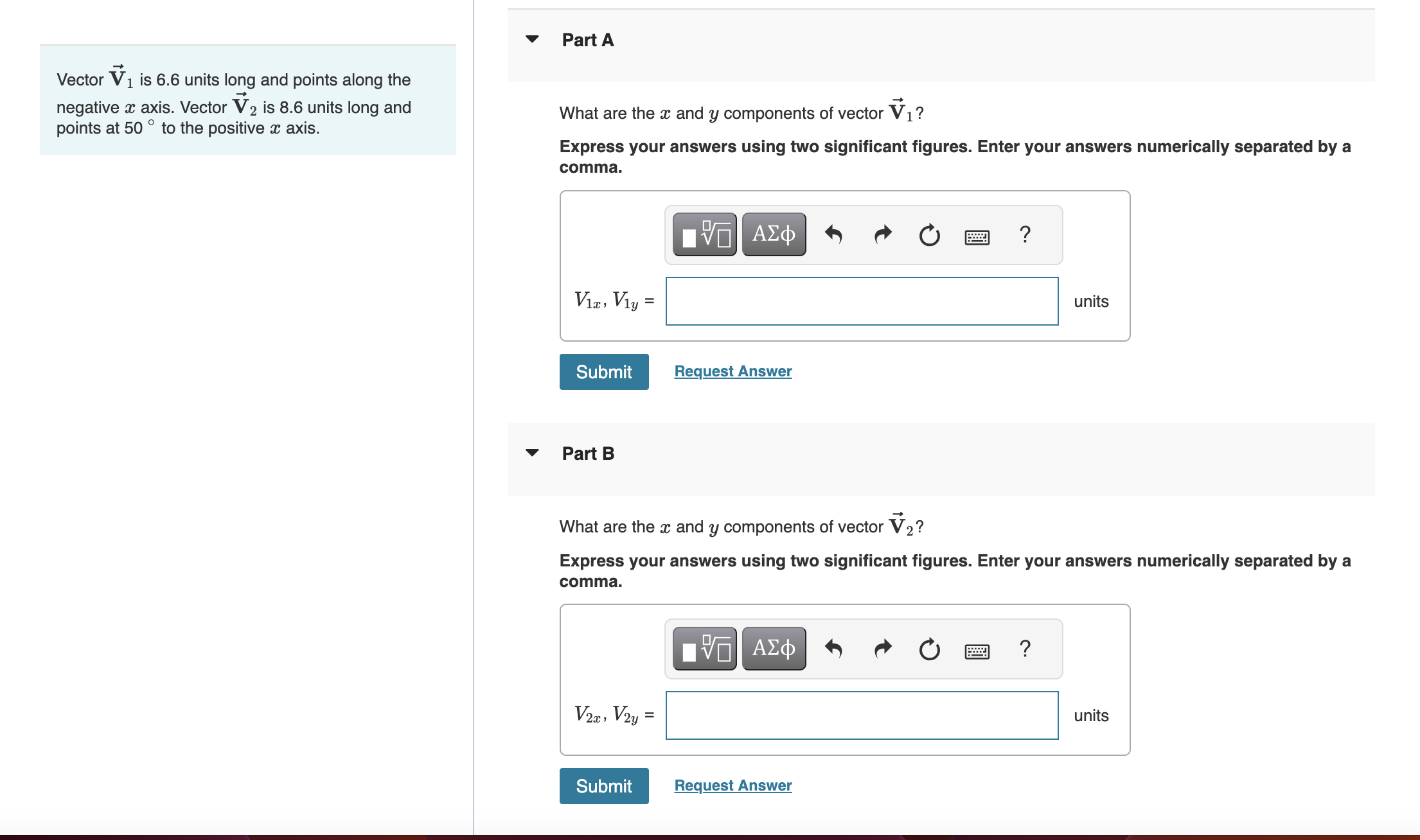Show keyboard shortcuts in Part B toolbar
This screenshot has height=840, width=1420.
coord(977,651)
